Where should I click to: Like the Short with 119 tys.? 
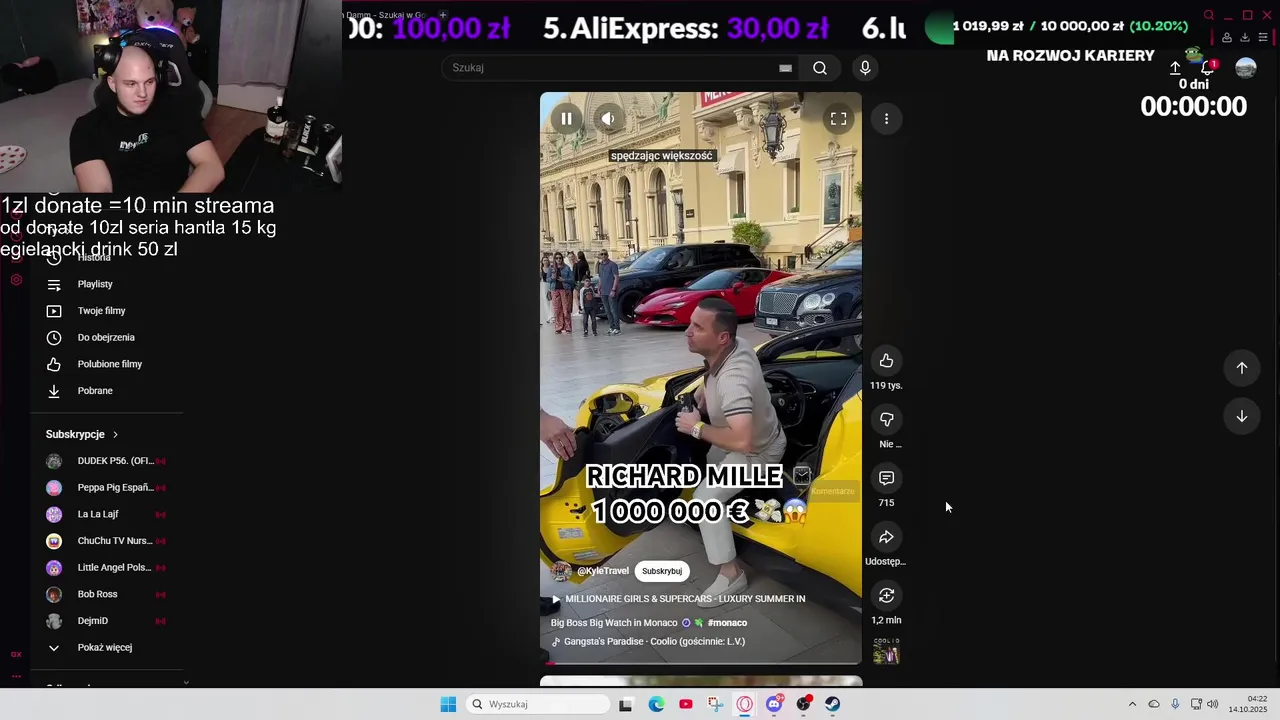[886, 361]
